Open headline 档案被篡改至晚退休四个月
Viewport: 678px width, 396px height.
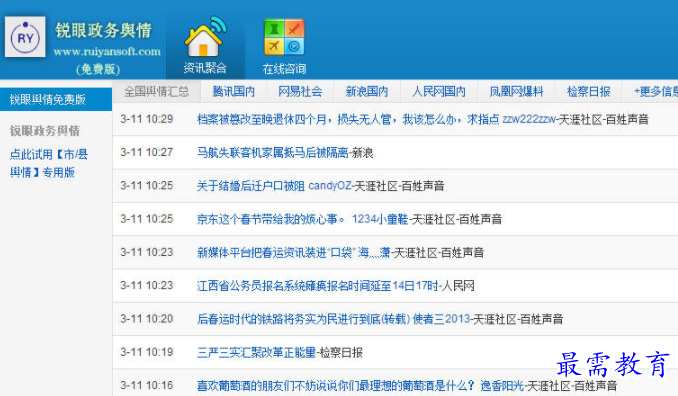pyautogui.click(x=348, y=119)
